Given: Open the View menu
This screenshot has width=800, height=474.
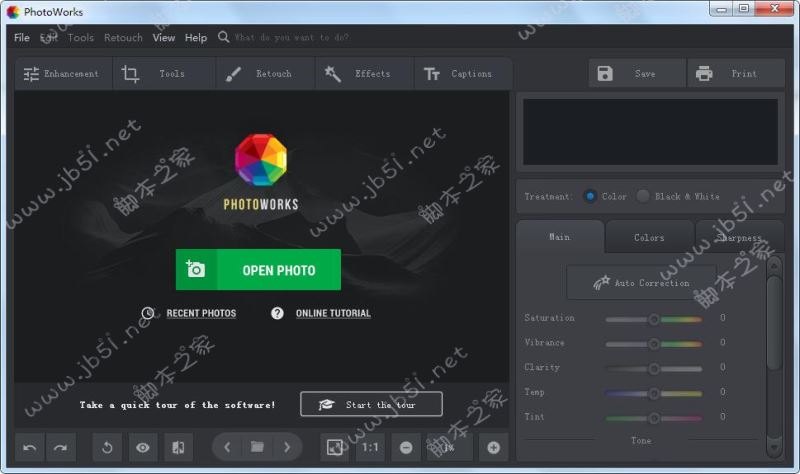Looking at the screenshot, I should tap(164, 38).
